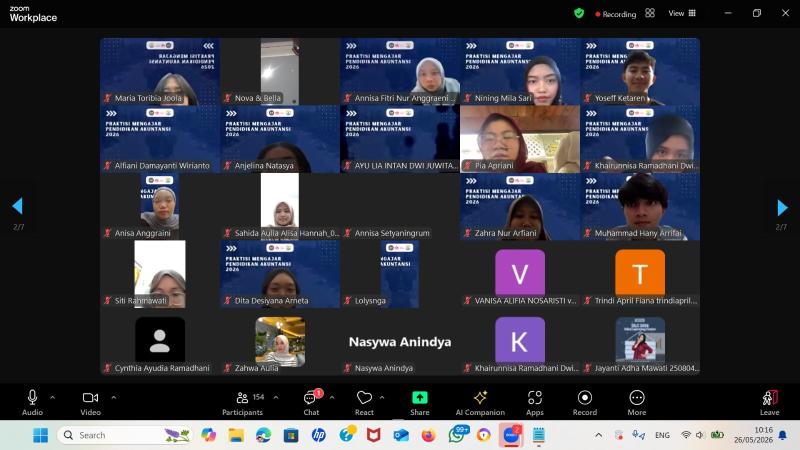
Task: Go to next gallery page arrow
Action: (x=782, y=207)
